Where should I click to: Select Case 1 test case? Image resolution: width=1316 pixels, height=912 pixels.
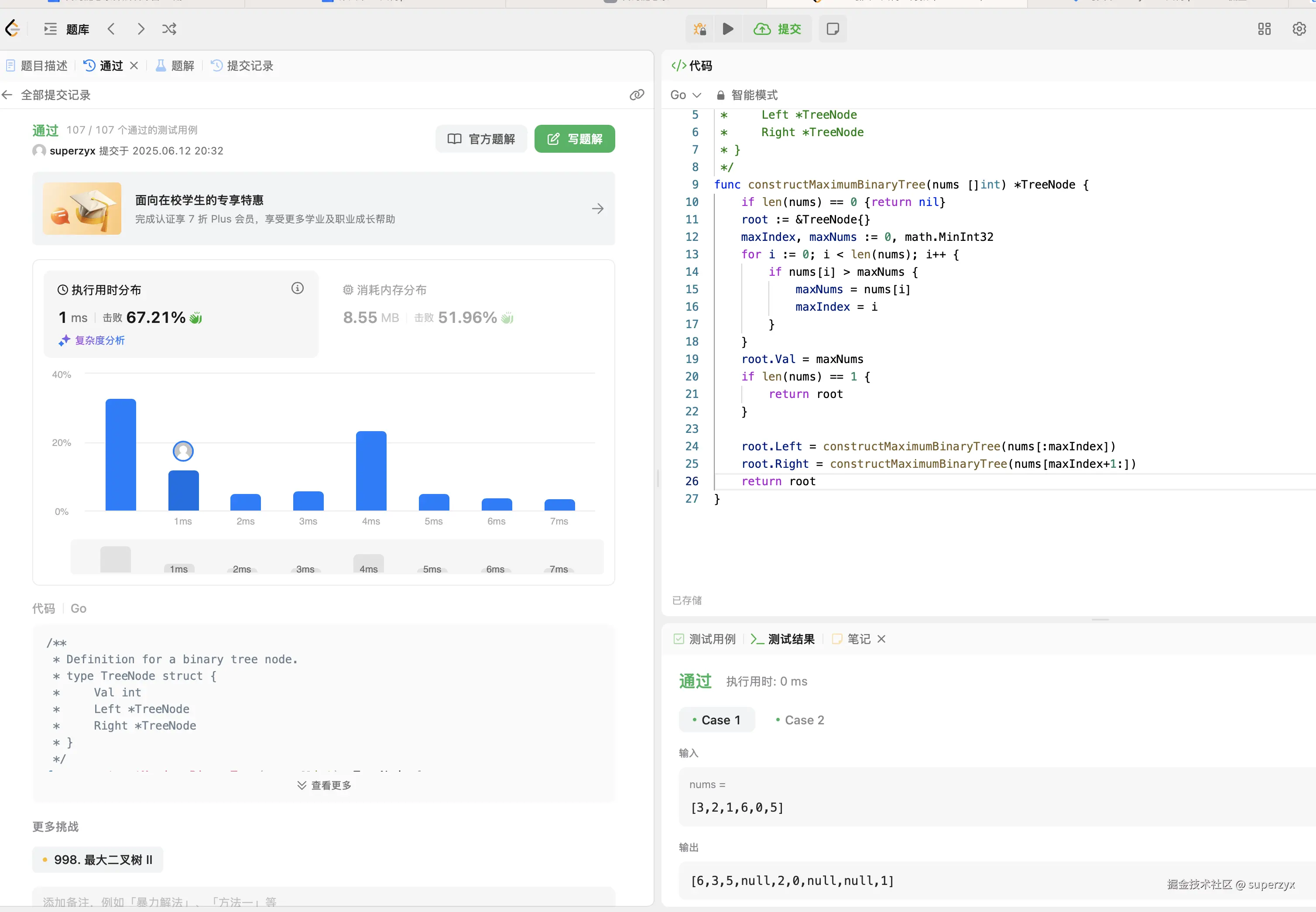coord(716,720)
